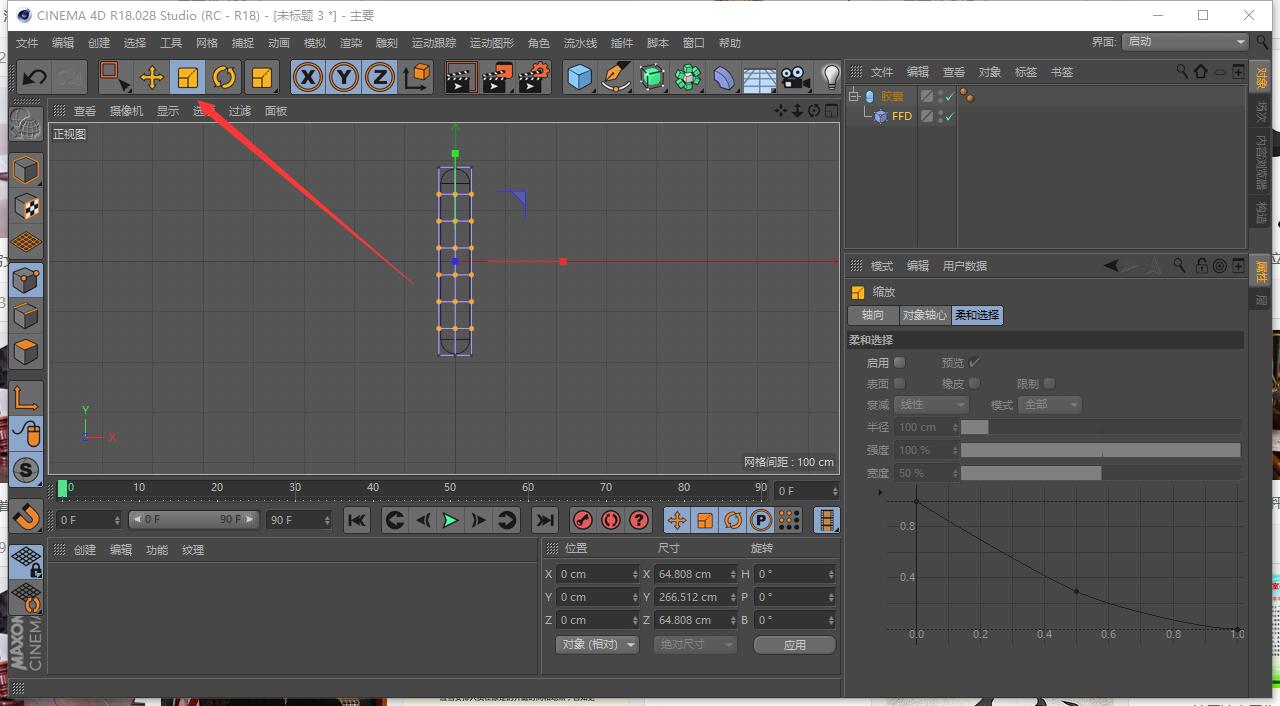1280x706 pixels.
Task: Click the Undo arrow icon
Action: tap(34, 77)
